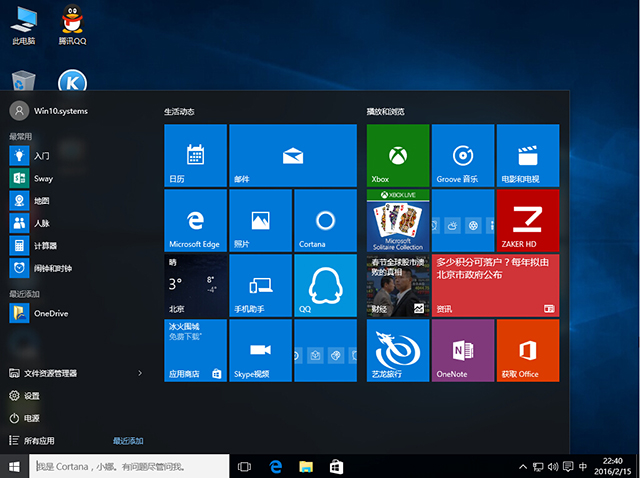Open Skype video tile
This screenshot has width=640, height=478.
[260, 350]
